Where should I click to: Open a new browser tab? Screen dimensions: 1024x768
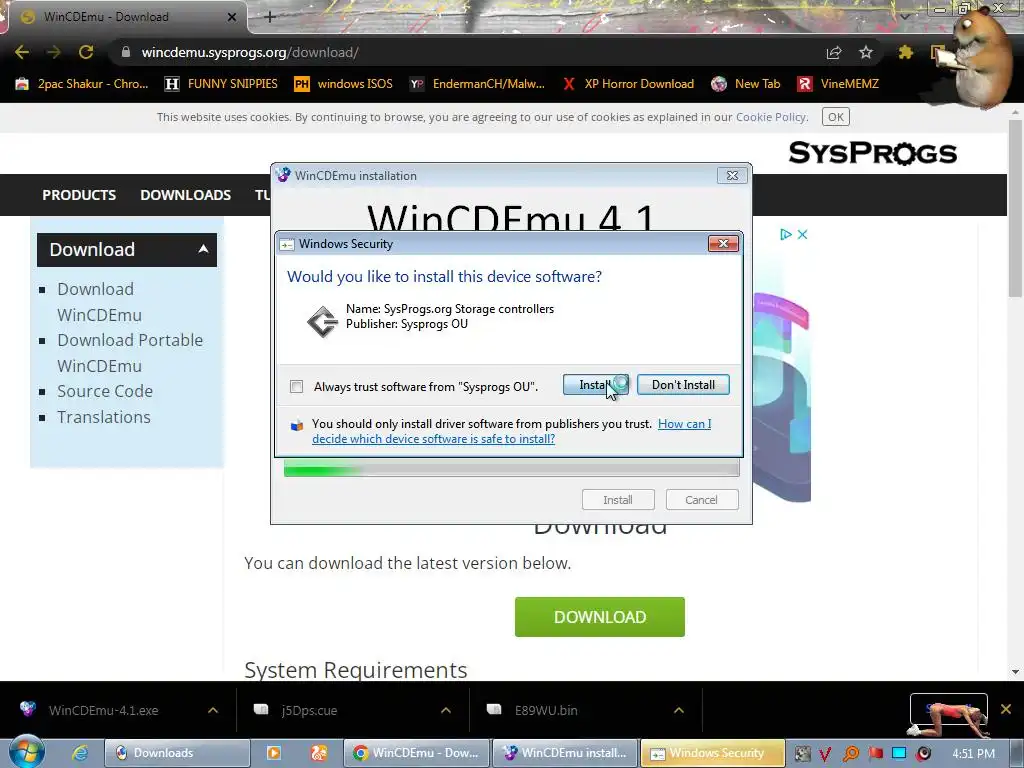coord(270,17)
